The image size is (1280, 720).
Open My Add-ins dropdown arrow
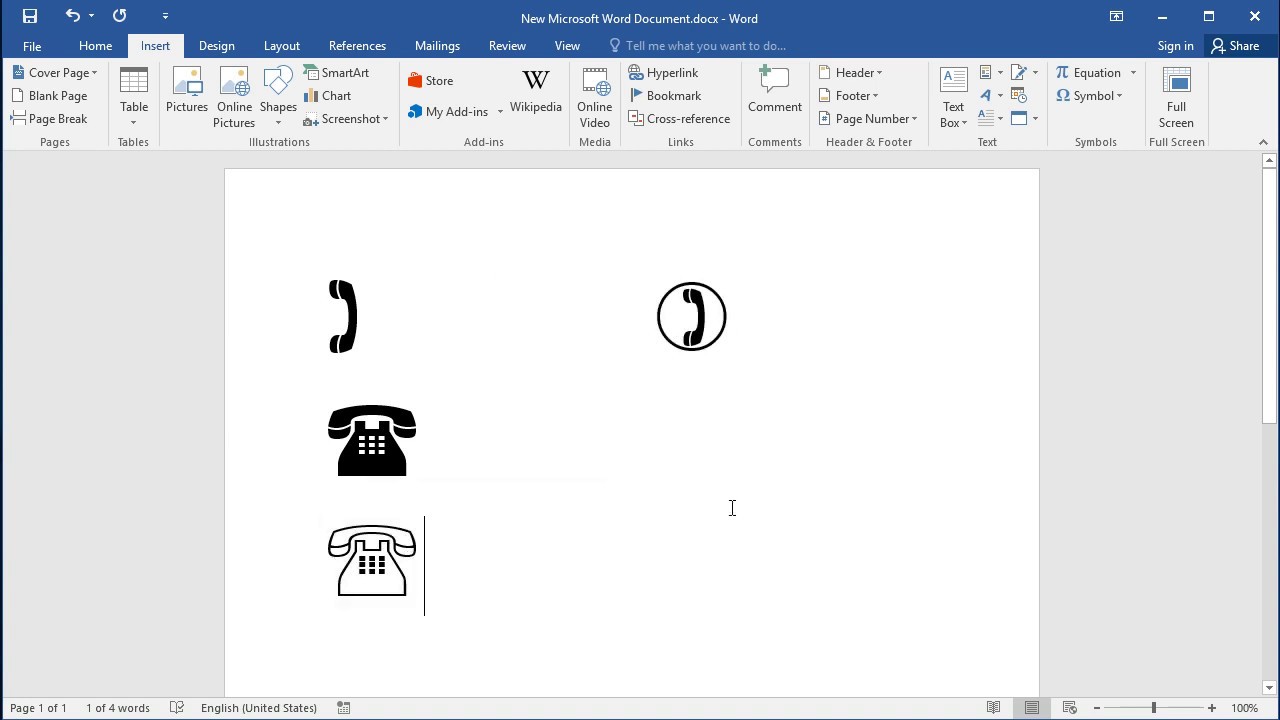500,112
